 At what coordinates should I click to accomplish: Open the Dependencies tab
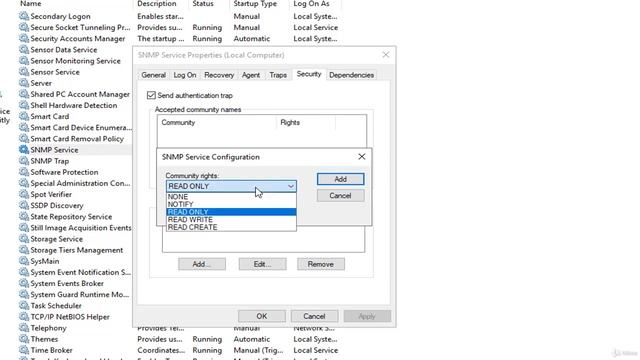(351, 75)
